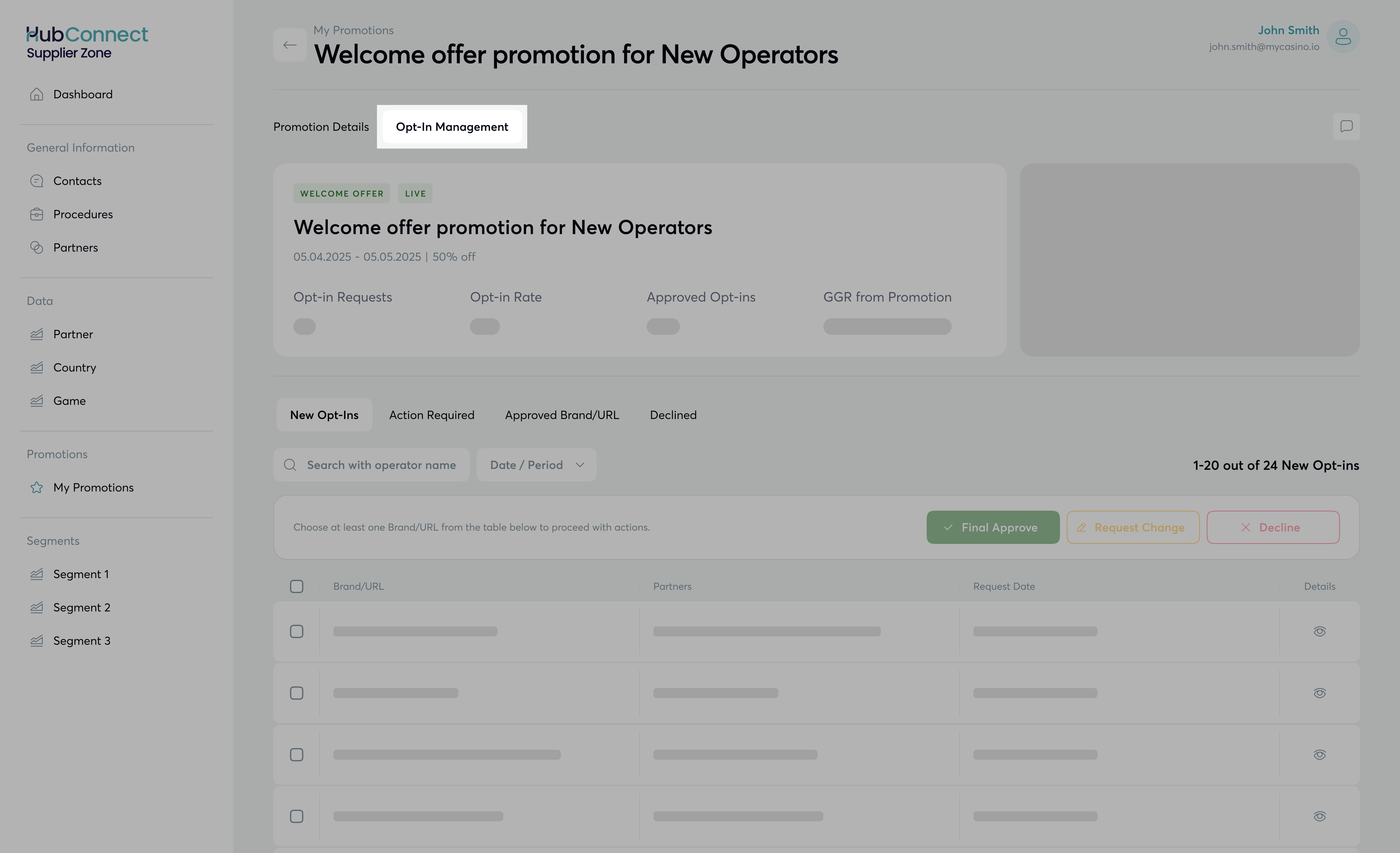
Task: Click the Contacts sidebar icon
Action: [37, 181]
